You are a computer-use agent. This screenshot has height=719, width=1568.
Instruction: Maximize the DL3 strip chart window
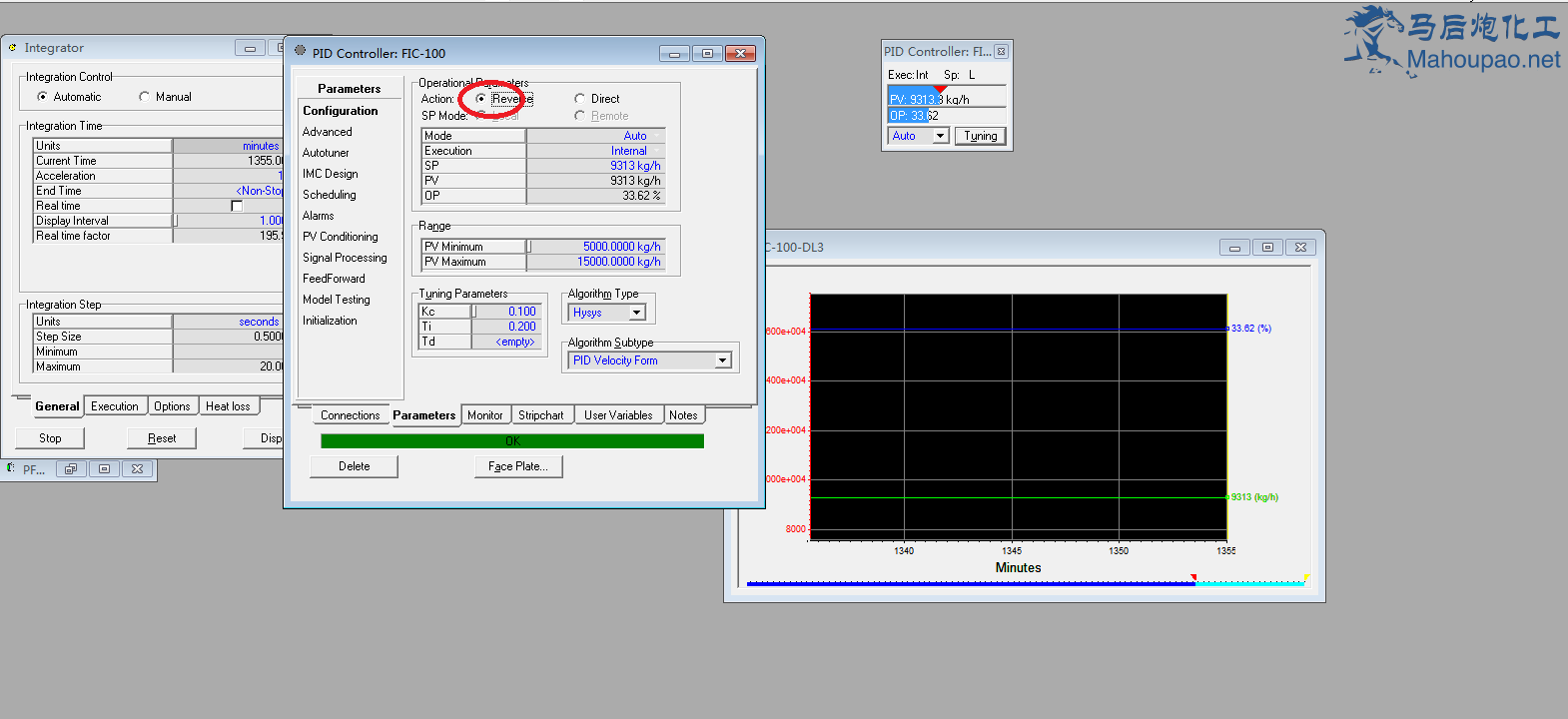(x=1267, y=248)
